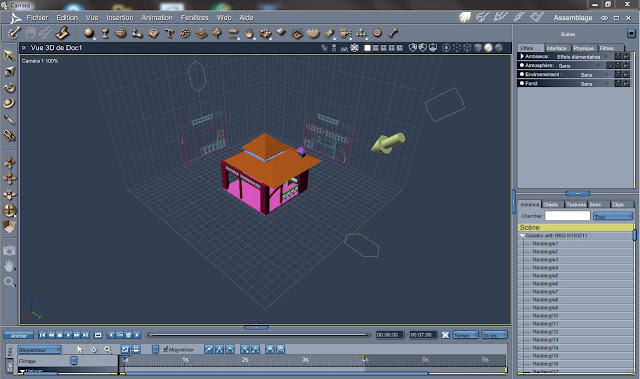Open the Fenêtres menu
Image resolution: width=640 pixels, height=379 pixels.
click(x=194, y=18)
